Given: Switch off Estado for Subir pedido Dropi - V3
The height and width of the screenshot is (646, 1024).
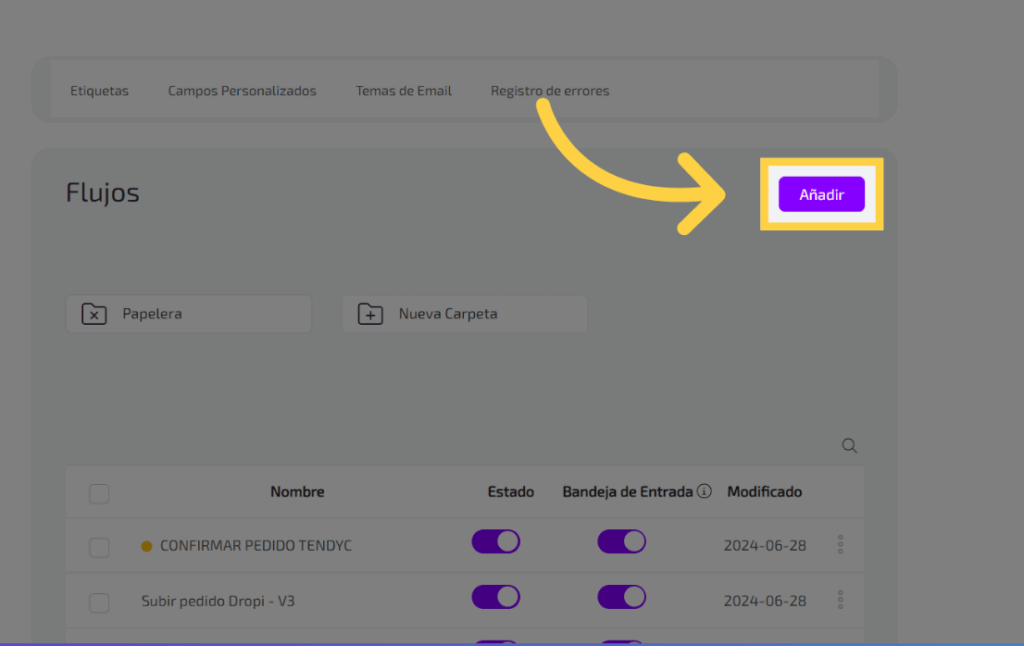Looking at the screenshot, I should [x=496, y=597].
